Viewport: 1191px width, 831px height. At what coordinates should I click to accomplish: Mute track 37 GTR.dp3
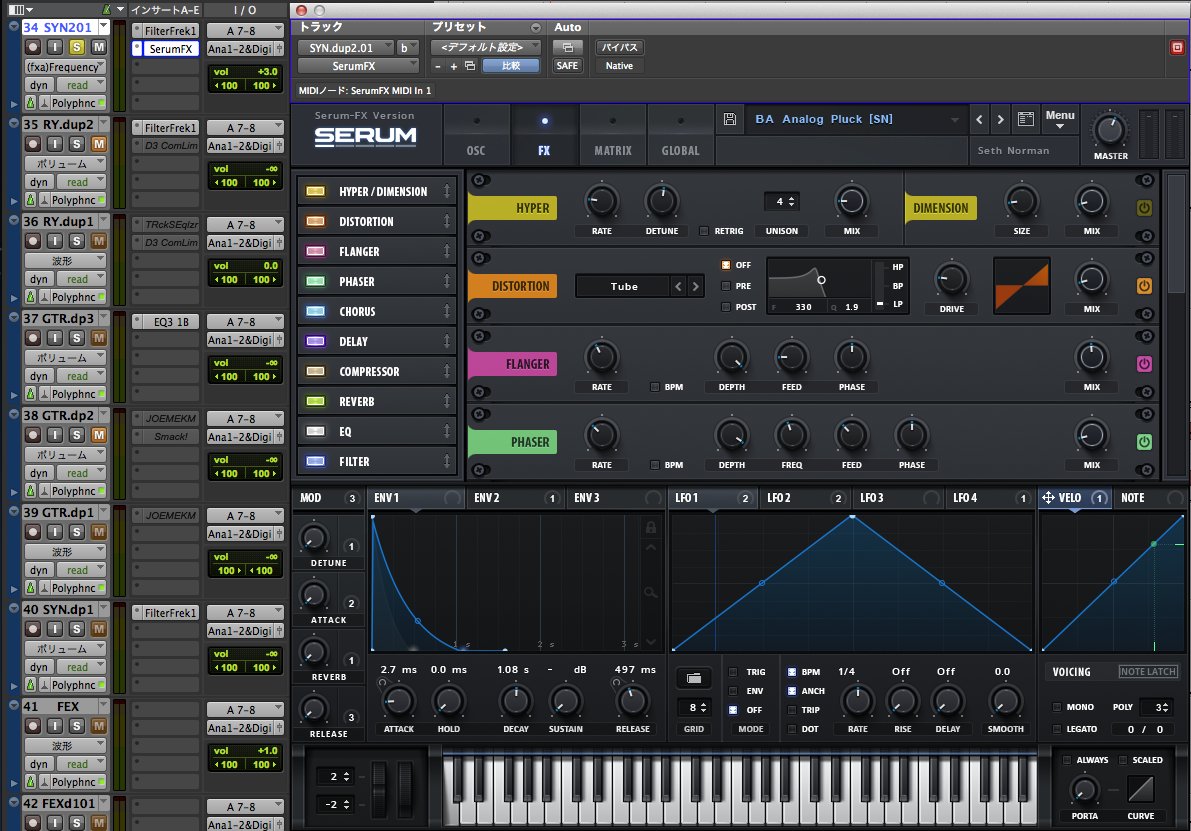click(x=99, y=338)
